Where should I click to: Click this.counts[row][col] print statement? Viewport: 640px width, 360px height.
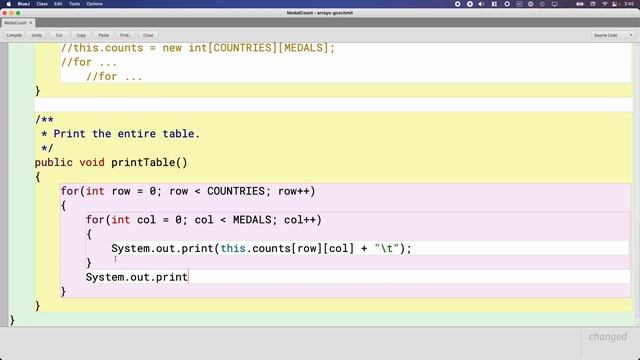261,248
